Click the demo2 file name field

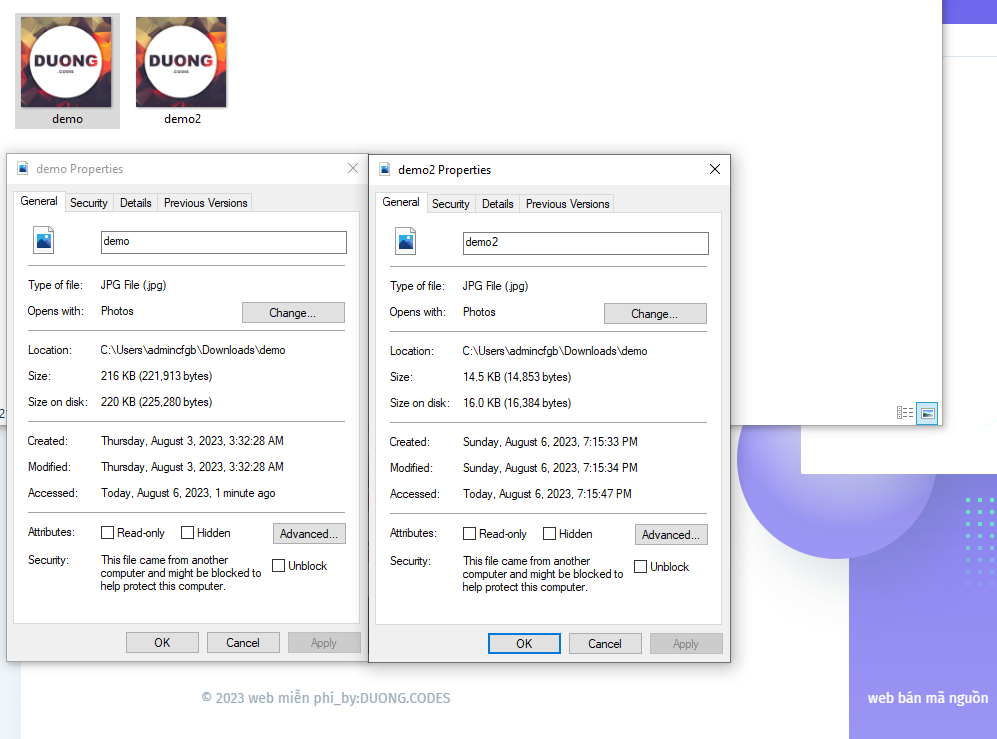click(585, 243)
